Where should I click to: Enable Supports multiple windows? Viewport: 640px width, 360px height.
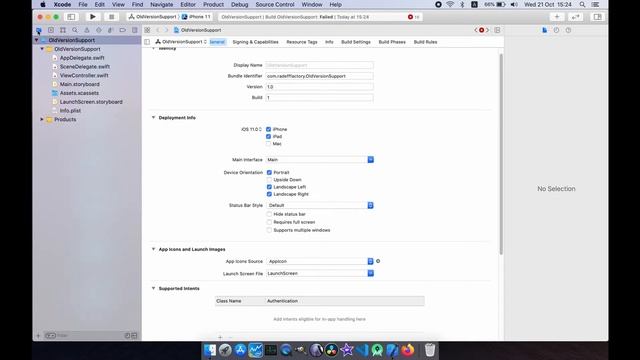click(269, 230)
